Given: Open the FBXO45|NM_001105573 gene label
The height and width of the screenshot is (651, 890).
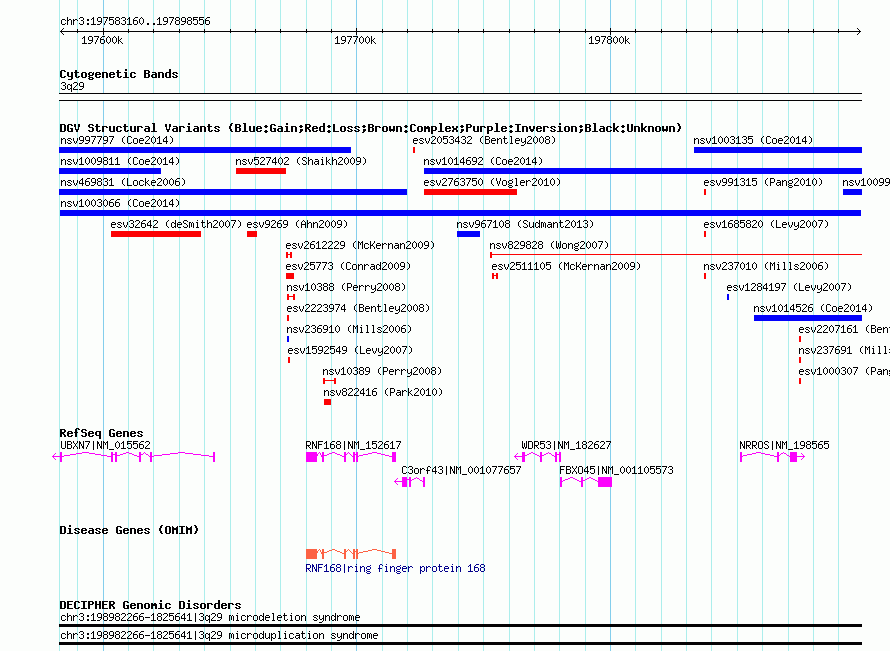Looking at the screenshot, I should click(616, 471).
